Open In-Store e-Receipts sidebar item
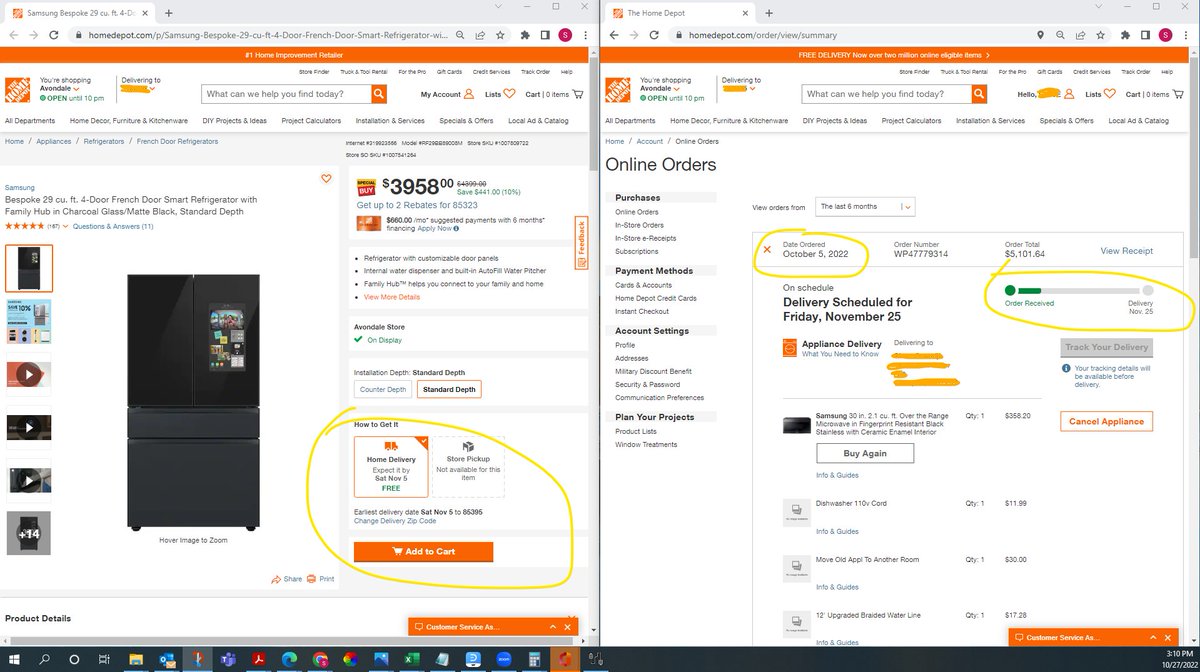Viewport: 1200px width, 672px height. click(645, 238)
